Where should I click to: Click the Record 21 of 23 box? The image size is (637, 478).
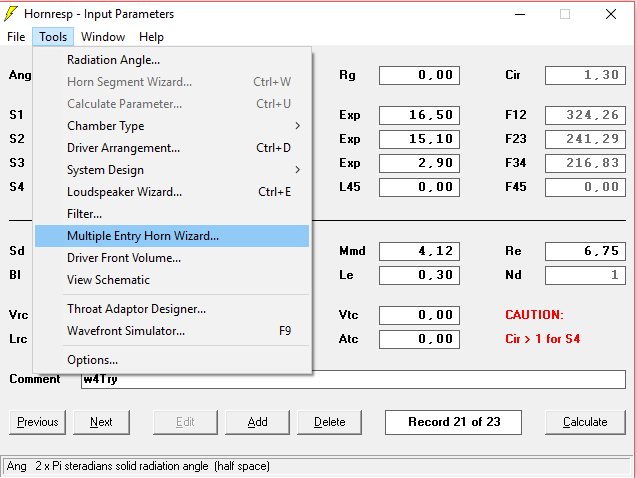point(453,422)
